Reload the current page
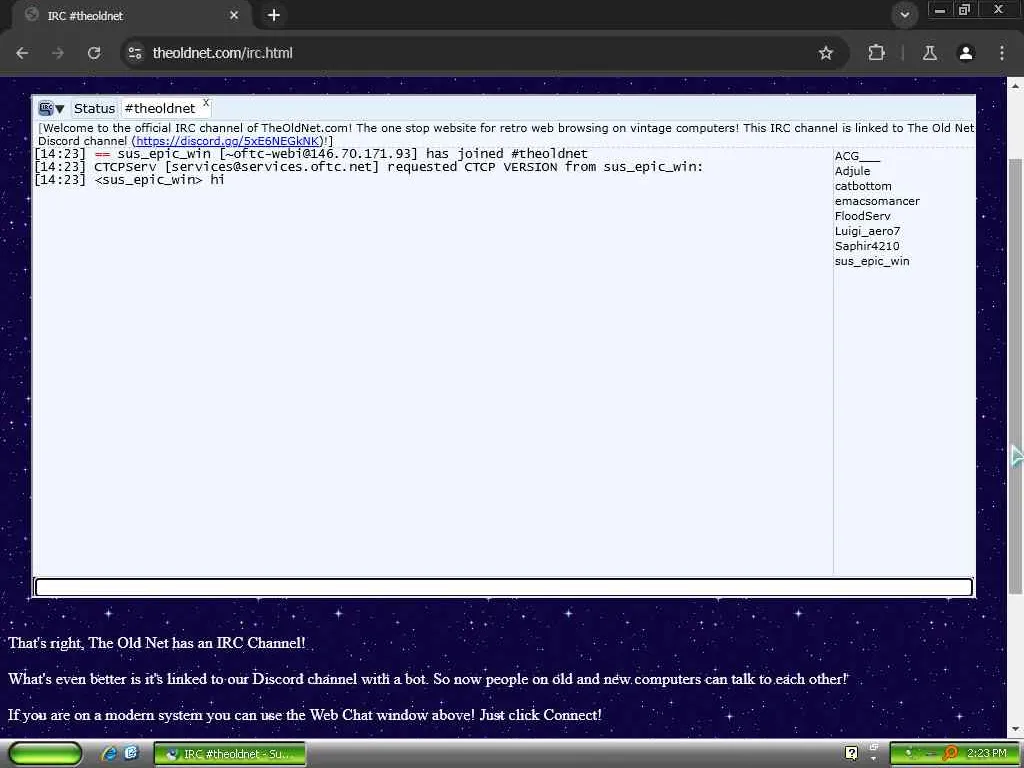 [x=94, y=53]
